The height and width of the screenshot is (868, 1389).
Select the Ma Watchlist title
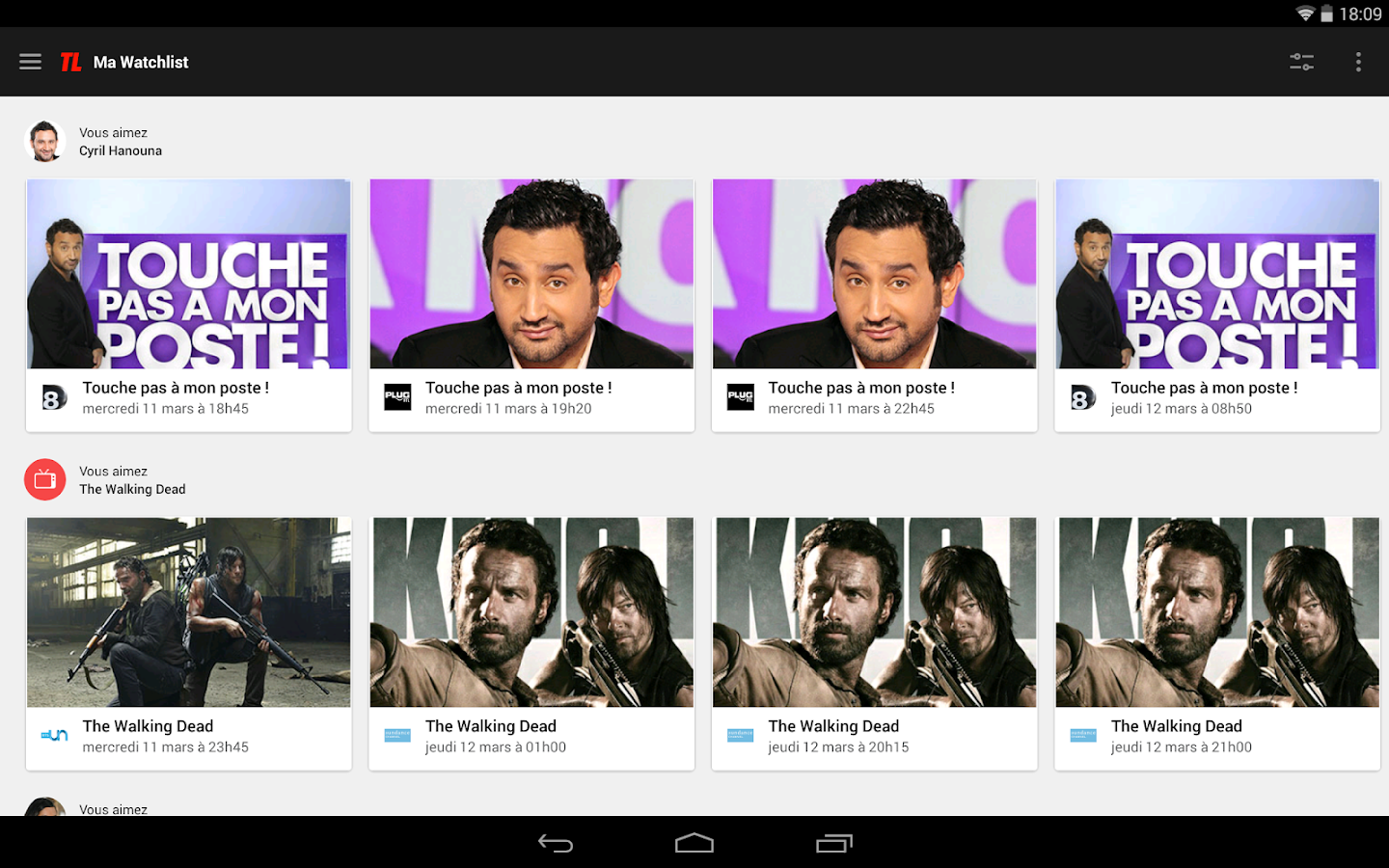pyautogui.click(x=141, y=62)
